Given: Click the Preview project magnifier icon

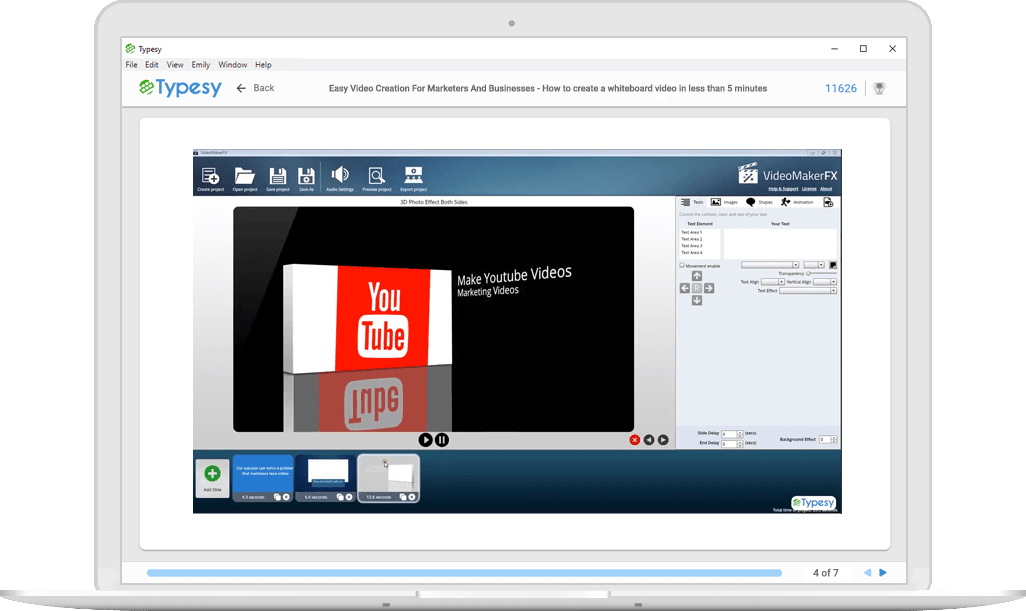Looking at the screenshot, I should (x=376, y=178).
